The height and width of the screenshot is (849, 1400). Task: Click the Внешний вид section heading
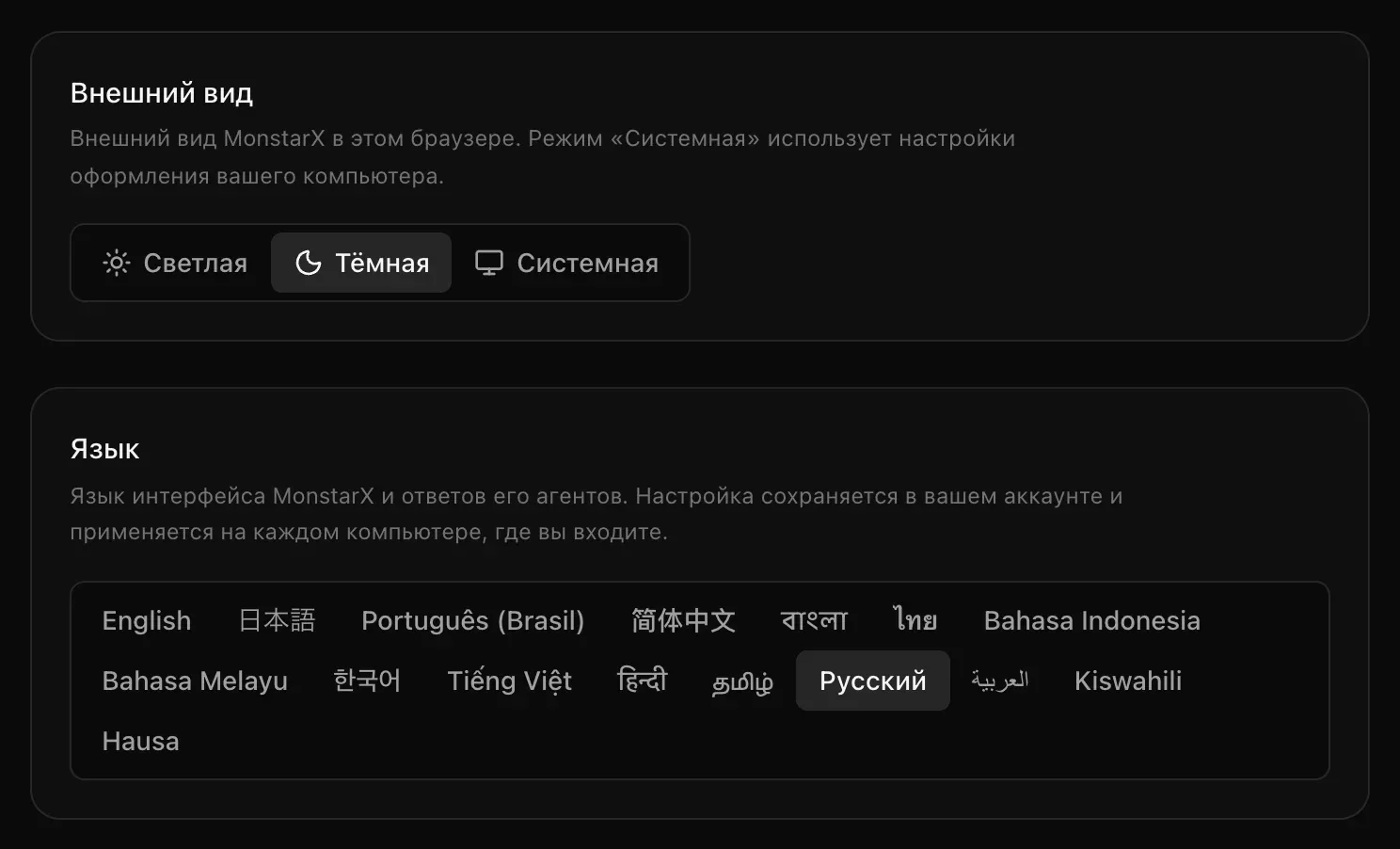click(162, 93)
